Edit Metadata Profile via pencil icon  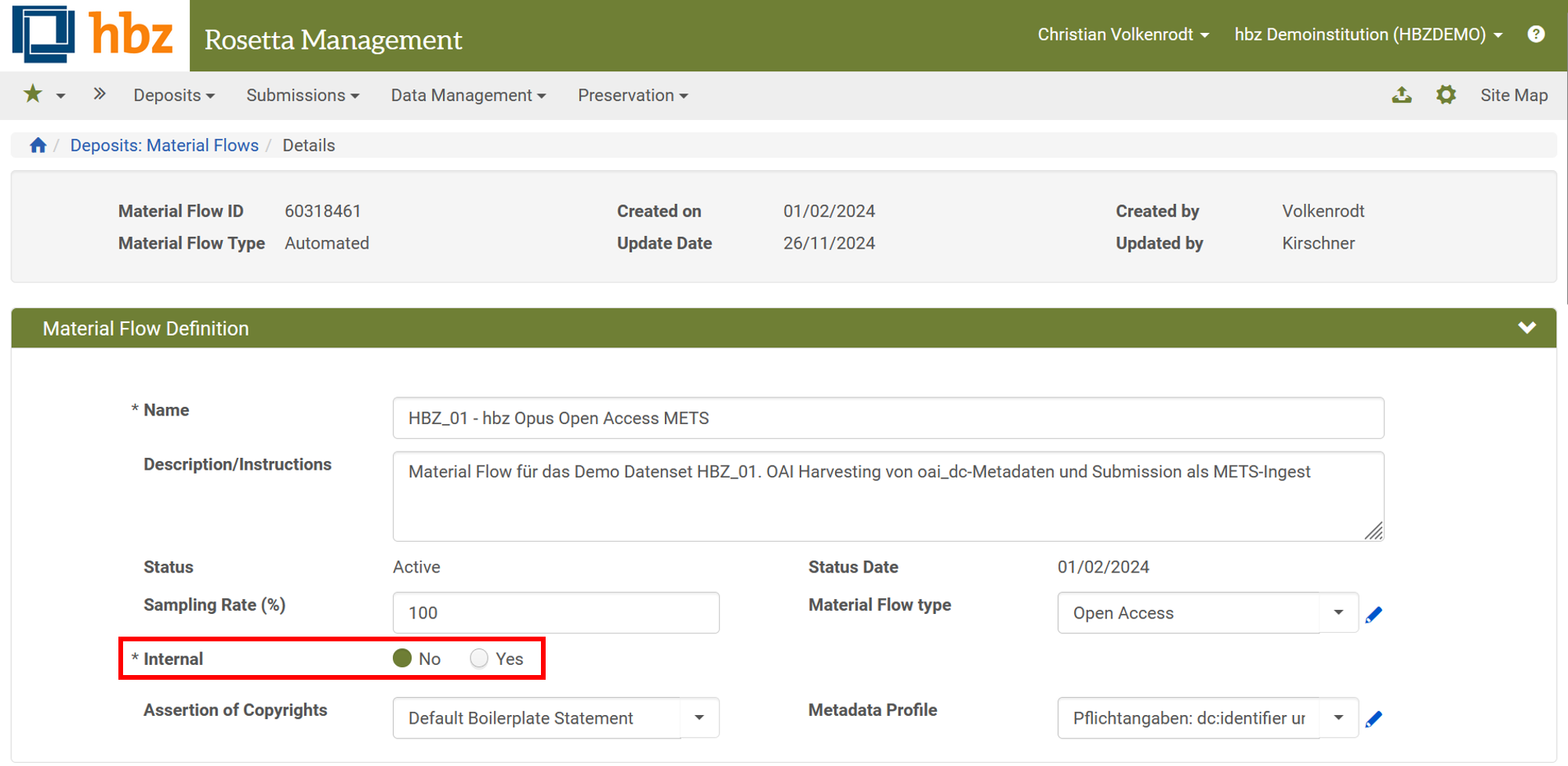1374,717
